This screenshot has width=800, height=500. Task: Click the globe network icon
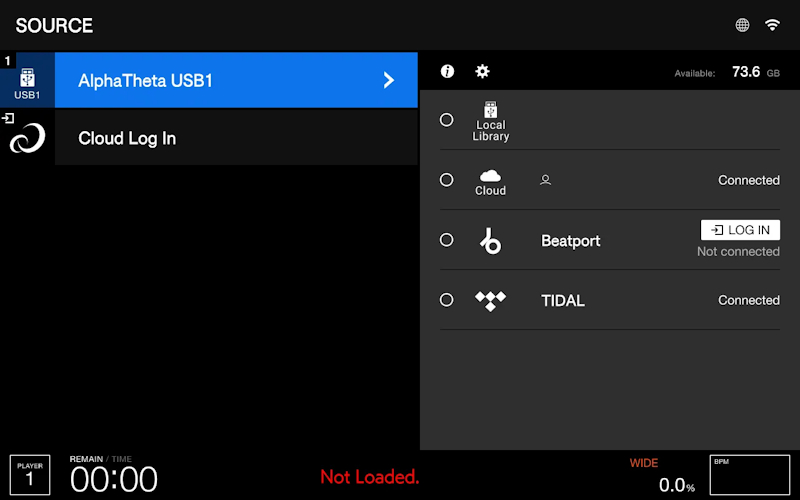pos(742,24)
